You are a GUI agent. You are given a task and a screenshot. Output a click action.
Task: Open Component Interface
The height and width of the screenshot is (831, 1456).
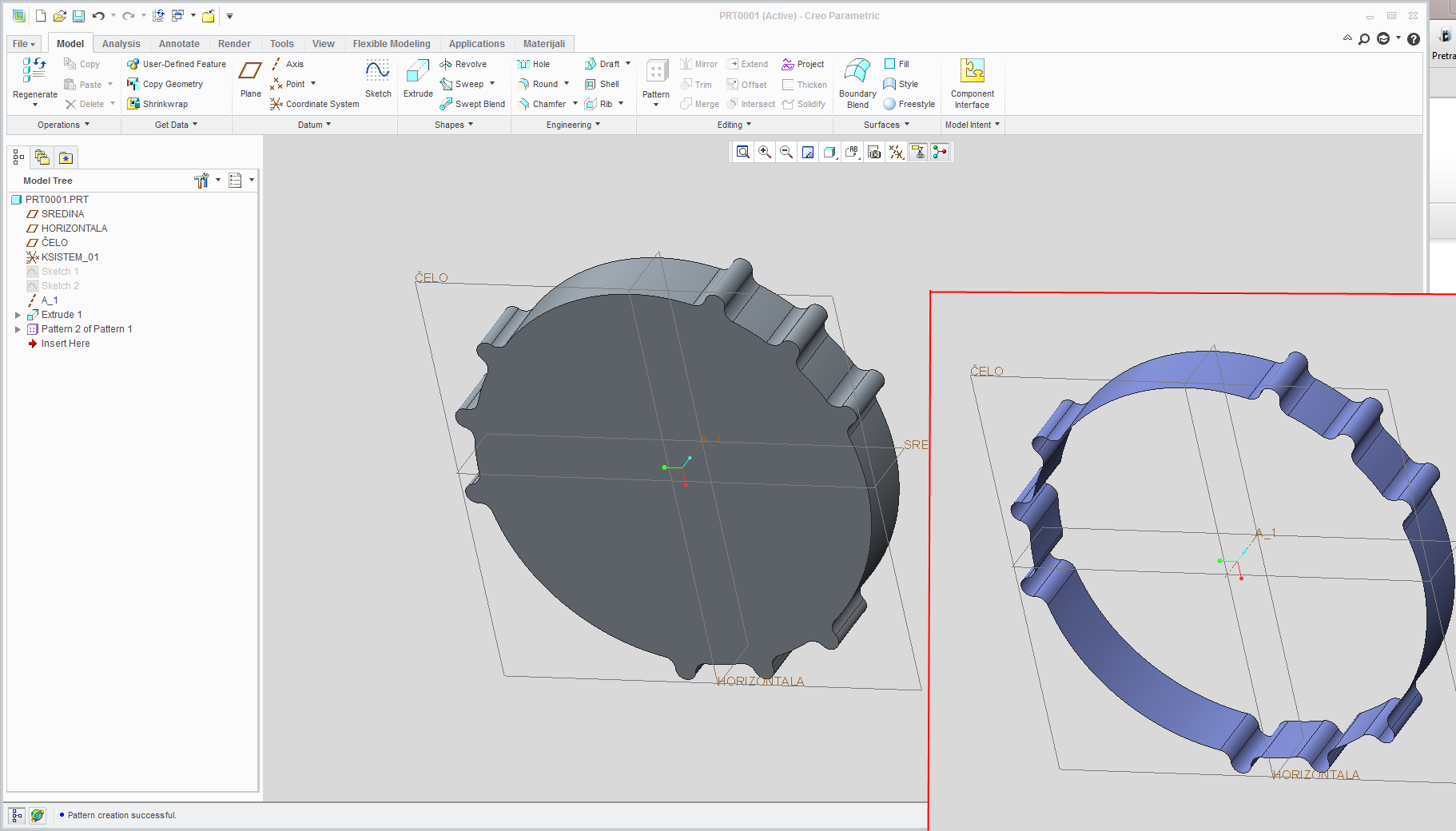[x=973, y=82]
